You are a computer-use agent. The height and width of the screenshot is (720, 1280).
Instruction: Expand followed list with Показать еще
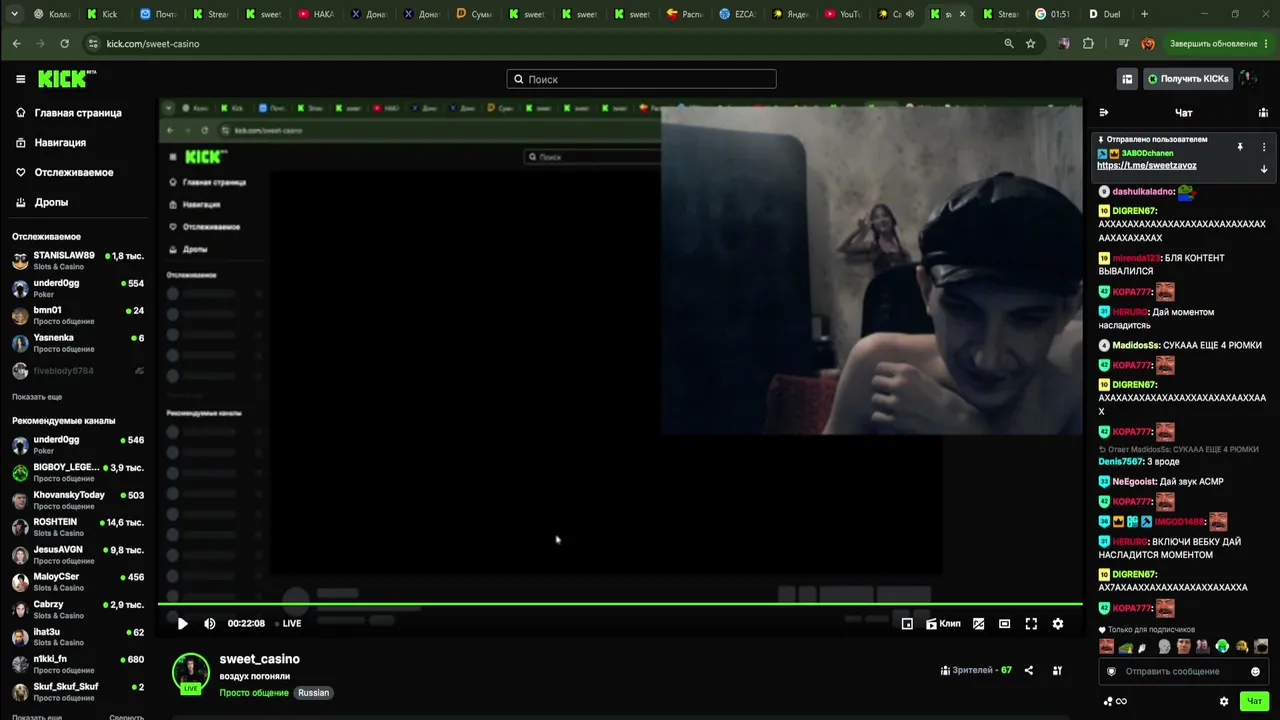coord(37,397)
